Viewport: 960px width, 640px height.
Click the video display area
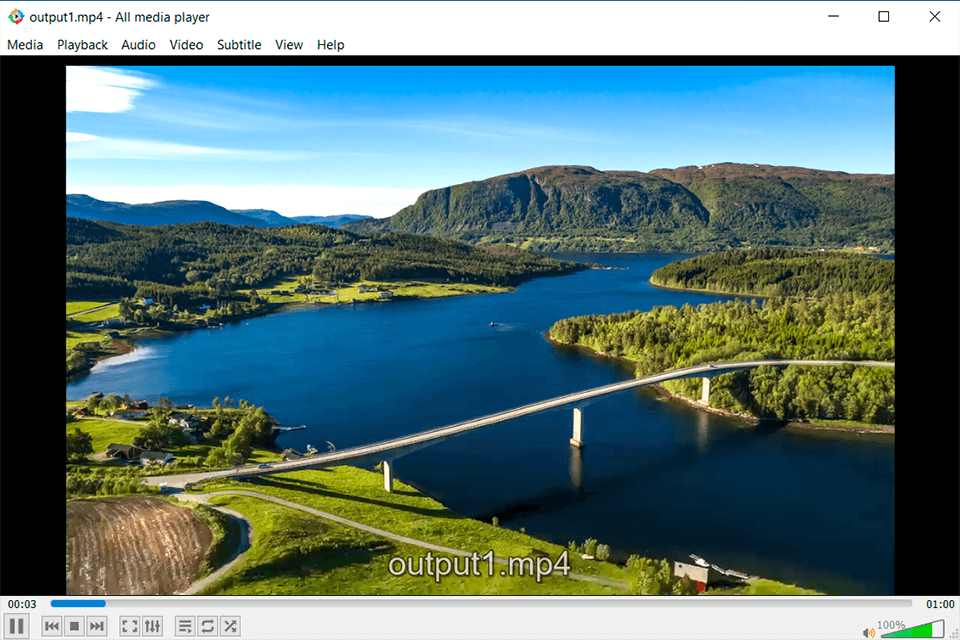point(480,329)
